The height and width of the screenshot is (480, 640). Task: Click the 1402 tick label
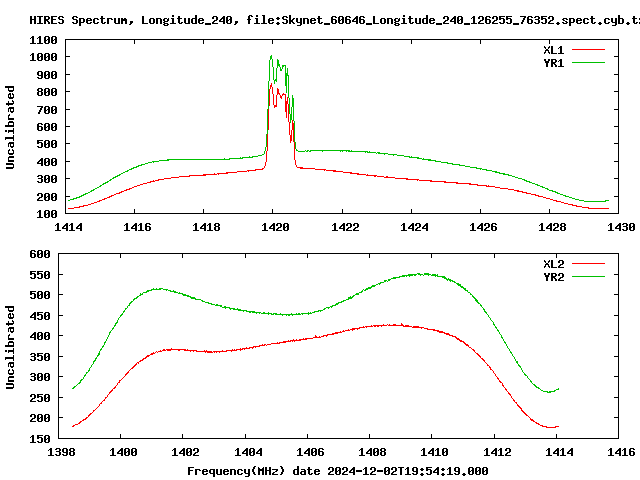point(185,452)
